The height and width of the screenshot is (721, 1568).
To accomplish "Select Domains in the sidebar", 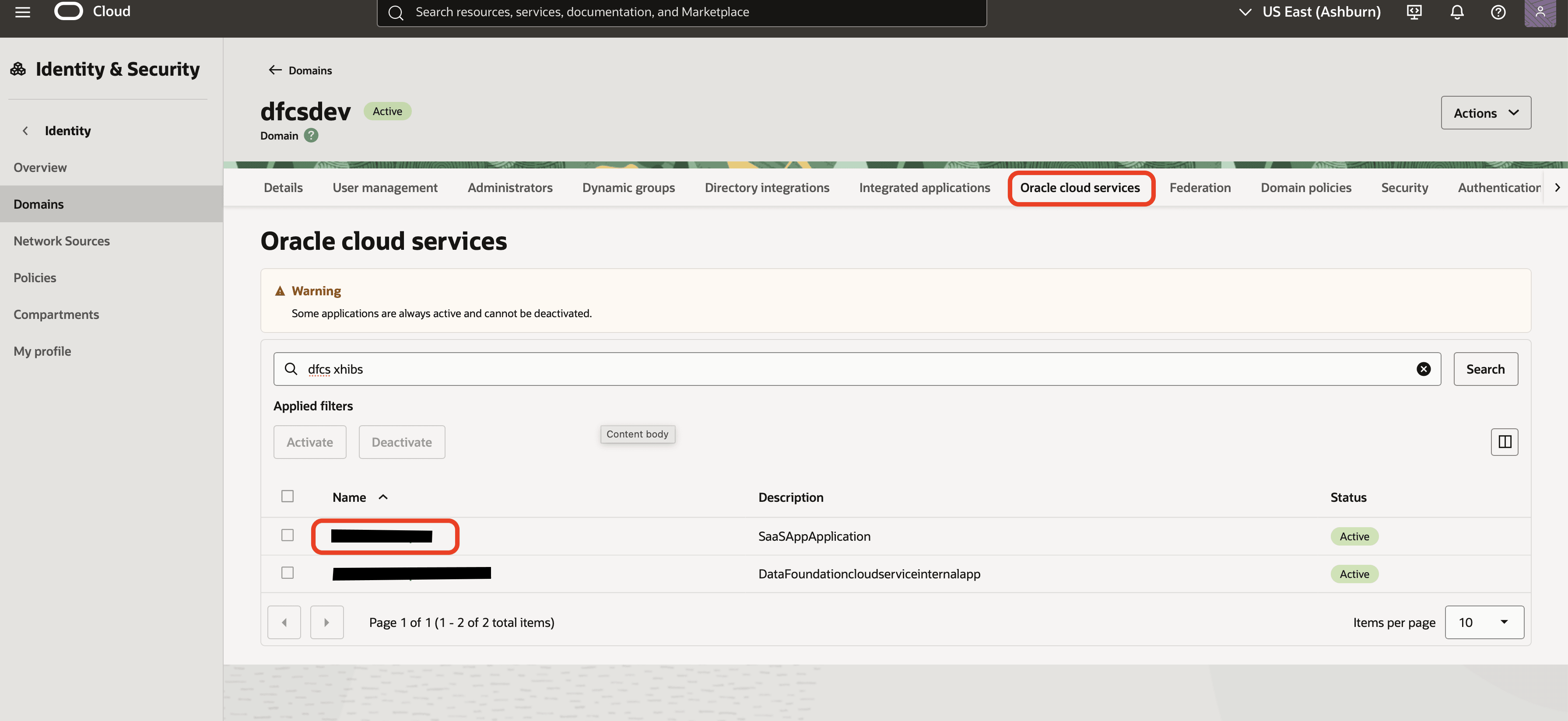I will [112, 204].
